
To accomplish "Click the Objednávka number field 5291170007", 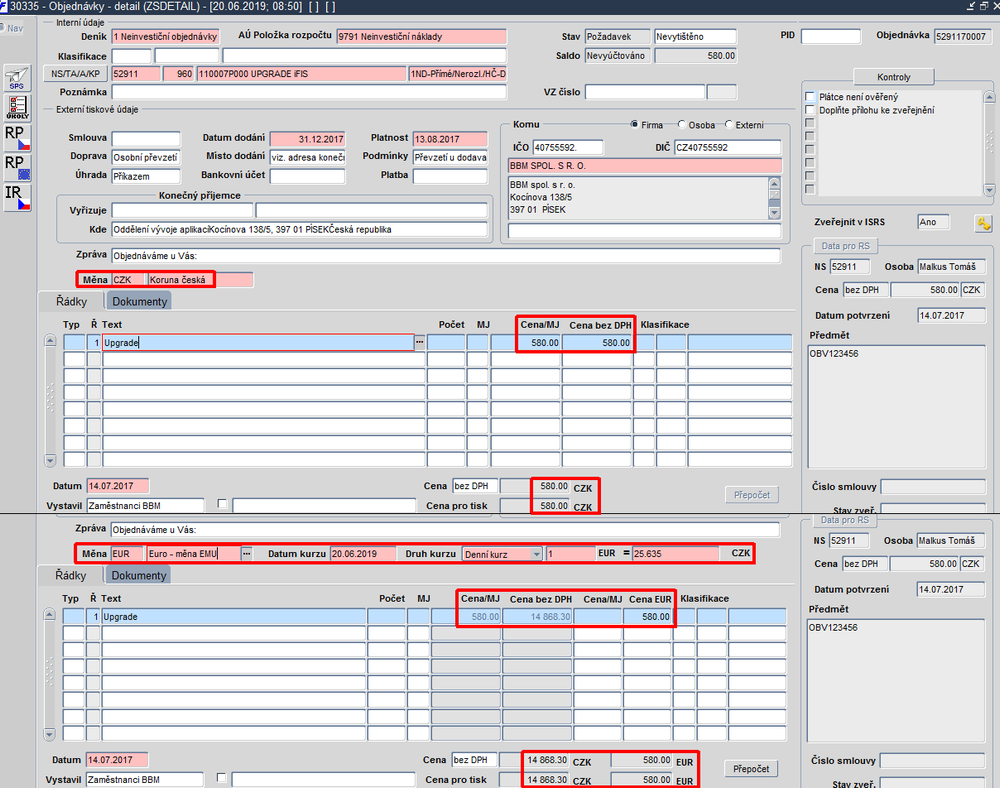I will pyautogui.click(x=963, y=36).
